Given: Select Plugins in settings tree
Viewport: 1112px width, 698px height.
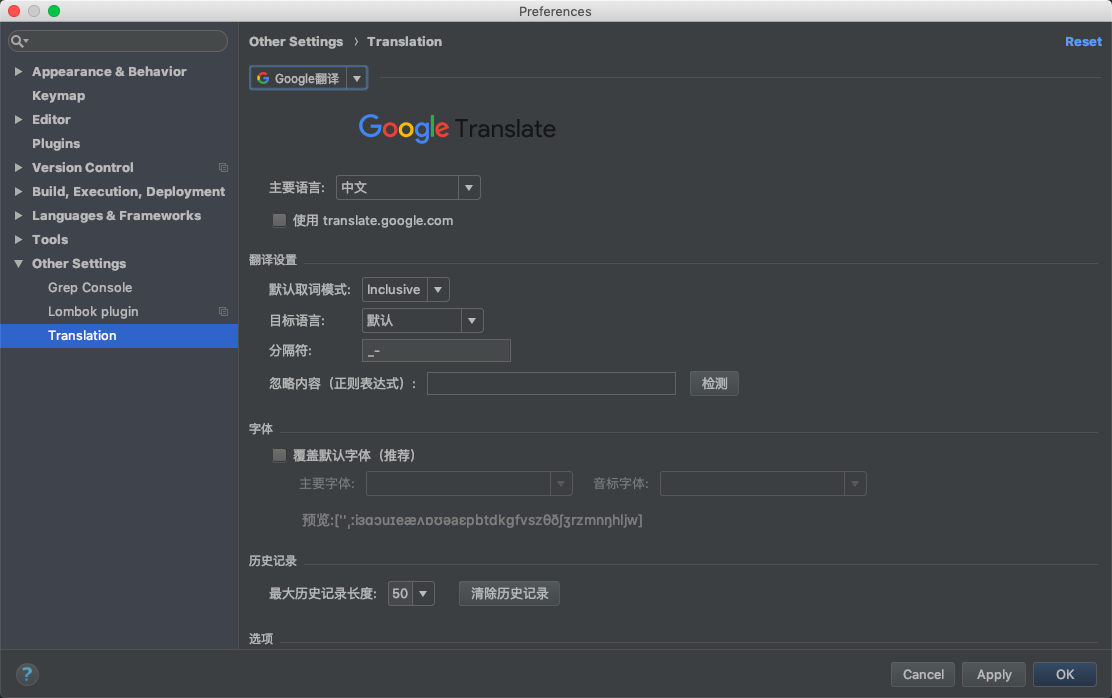Looking at the screenshot, I should point(56,143).
